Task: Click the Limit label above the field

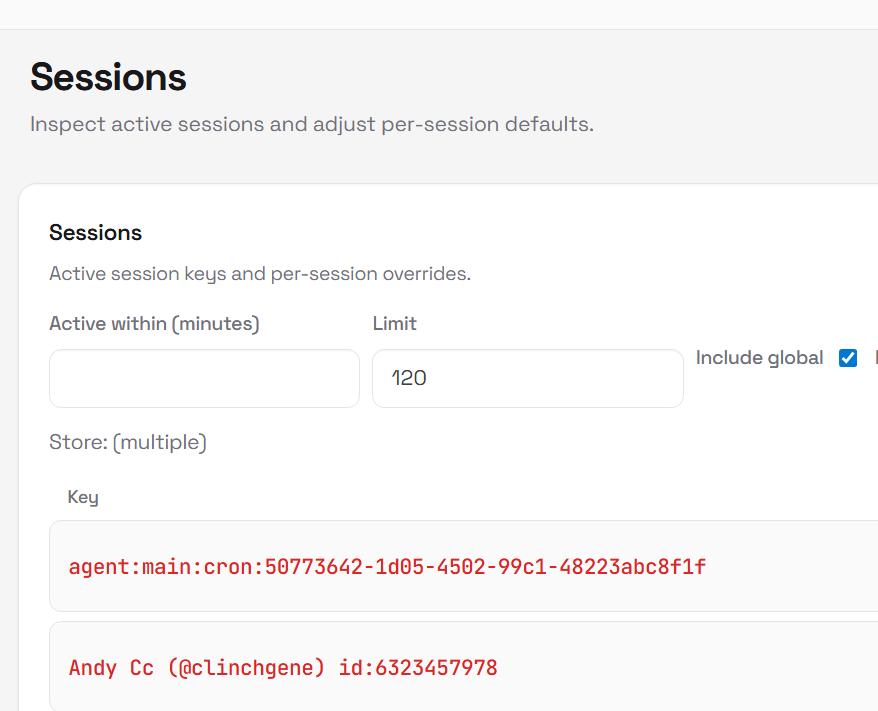Action: point(394,324)
